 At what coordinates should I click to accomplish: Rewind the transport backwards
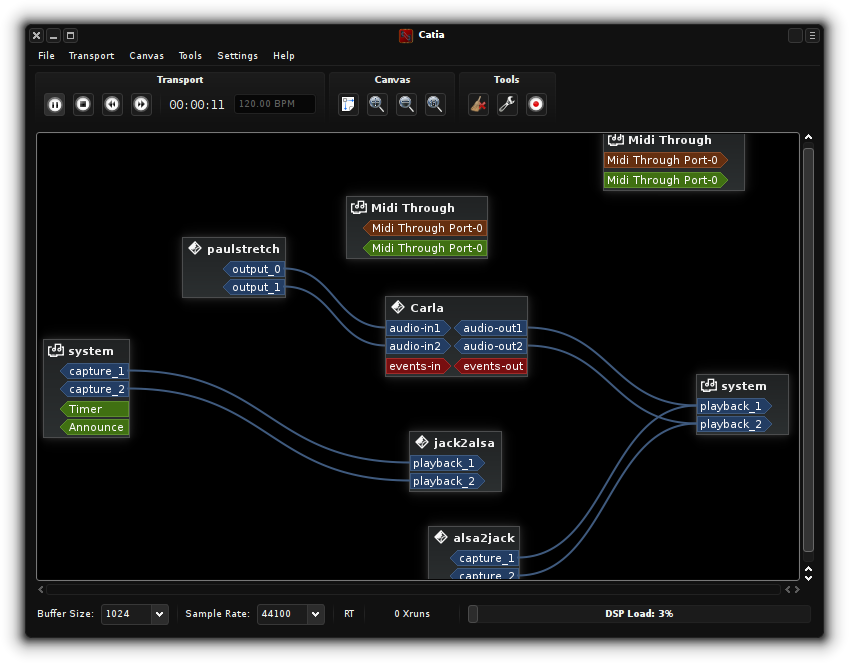(x=112, y=104)
